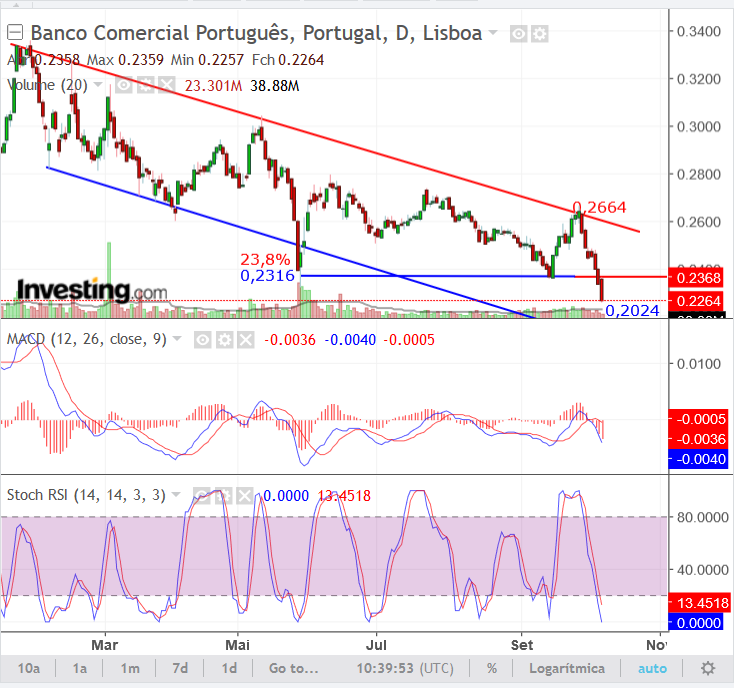
Task: Open the Go to... date dialog
Action: 294,668
